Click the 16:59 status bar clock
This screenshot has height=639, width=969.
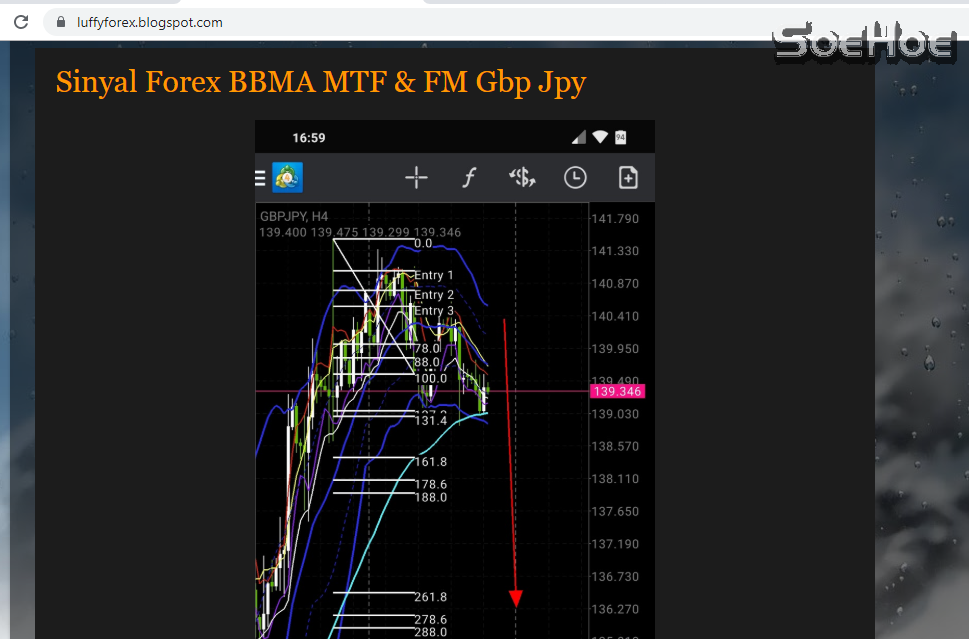309,136
